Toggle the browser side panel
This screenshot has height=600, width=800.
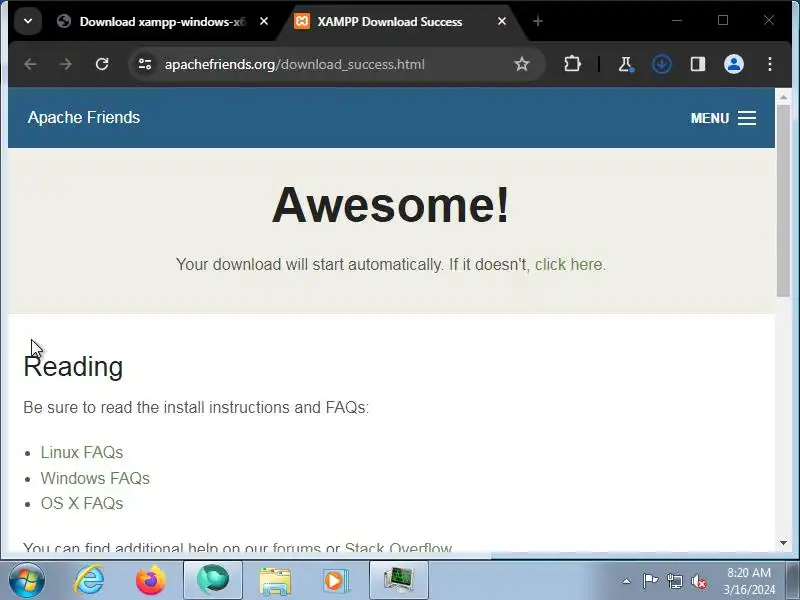pyautogui.click(x=698, y=64)
